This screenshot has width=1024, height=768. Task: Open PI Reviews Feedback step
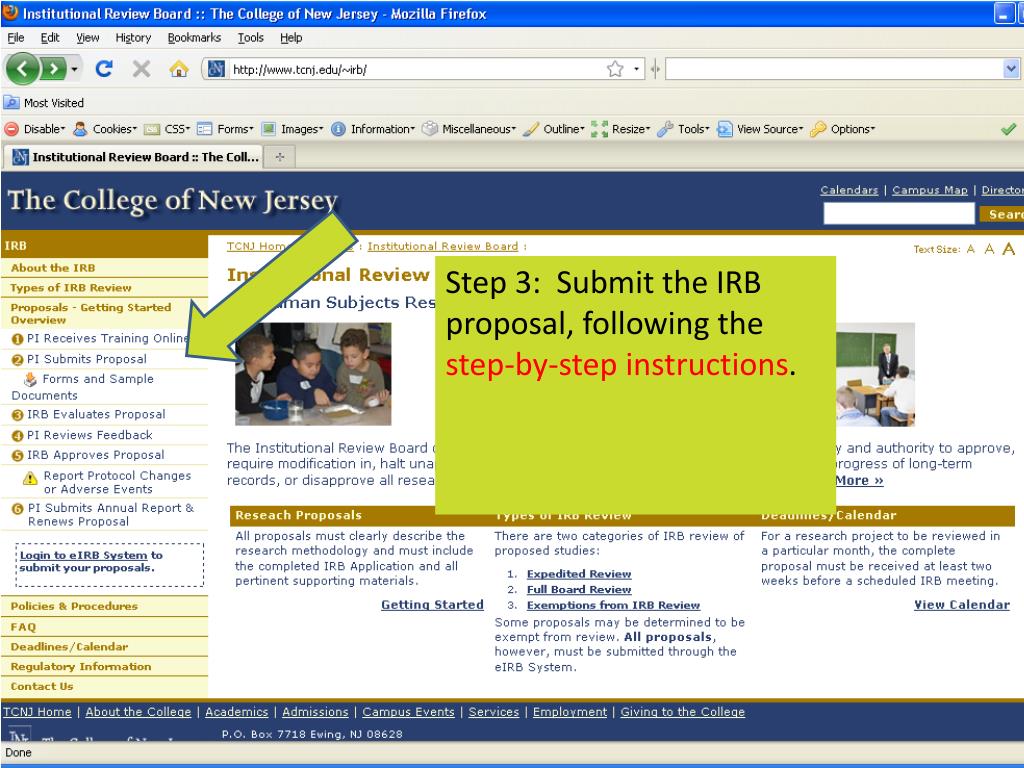click(x=82, y=435)
